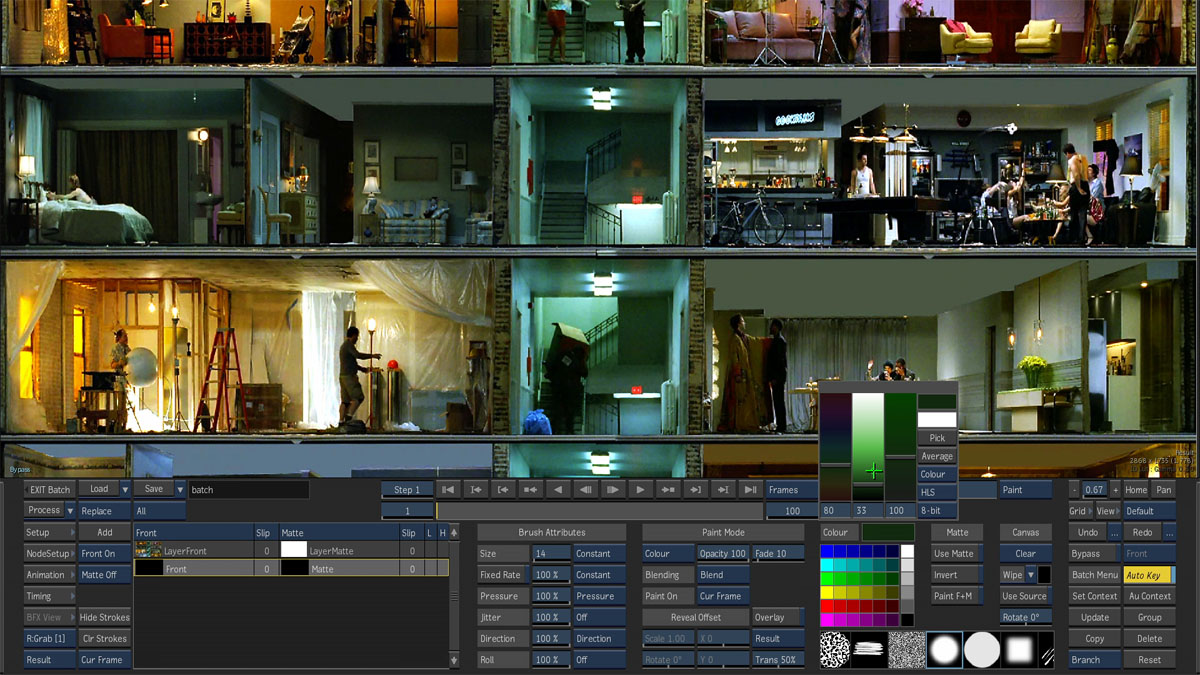This screenshot has height=675, width=1200.
Task: Click the batch name input field
Action: (x=249, y=490)
